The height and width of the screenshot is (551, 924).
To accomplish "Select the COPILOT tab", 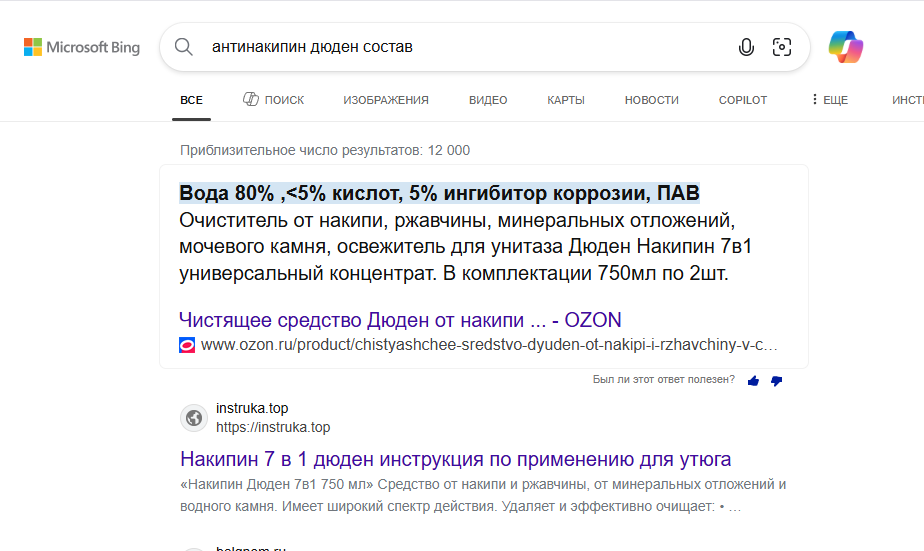I will click(x=743, y=100).
